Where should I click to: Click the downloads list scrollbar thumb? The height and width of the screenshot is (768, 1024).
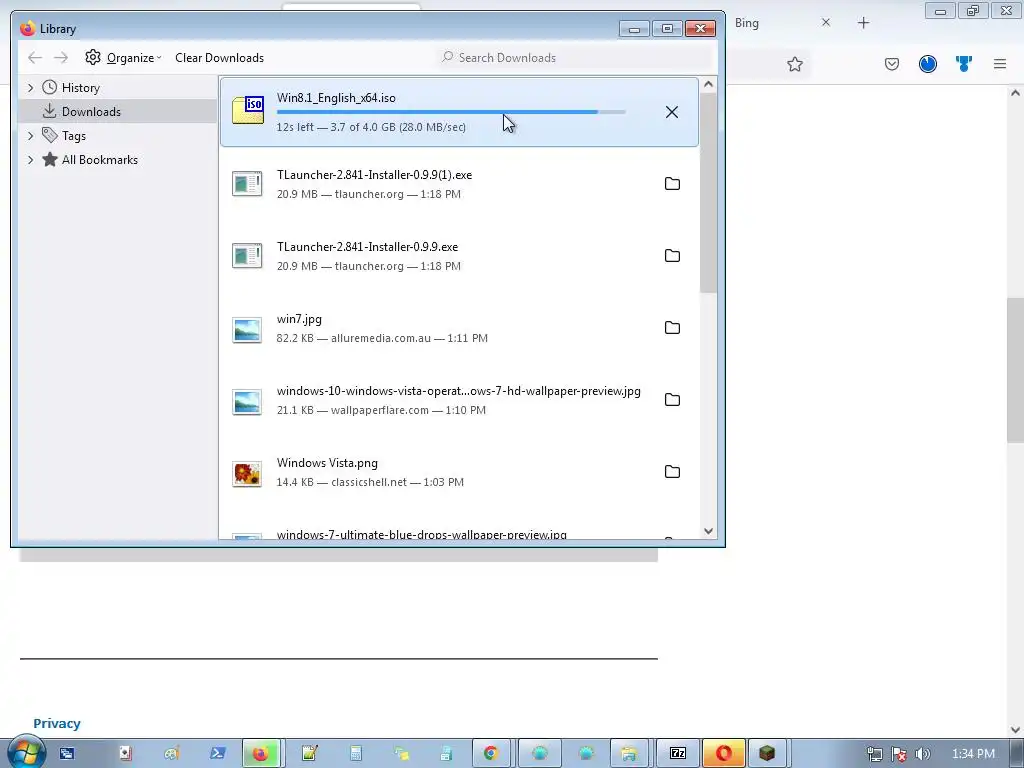(708, 193)
